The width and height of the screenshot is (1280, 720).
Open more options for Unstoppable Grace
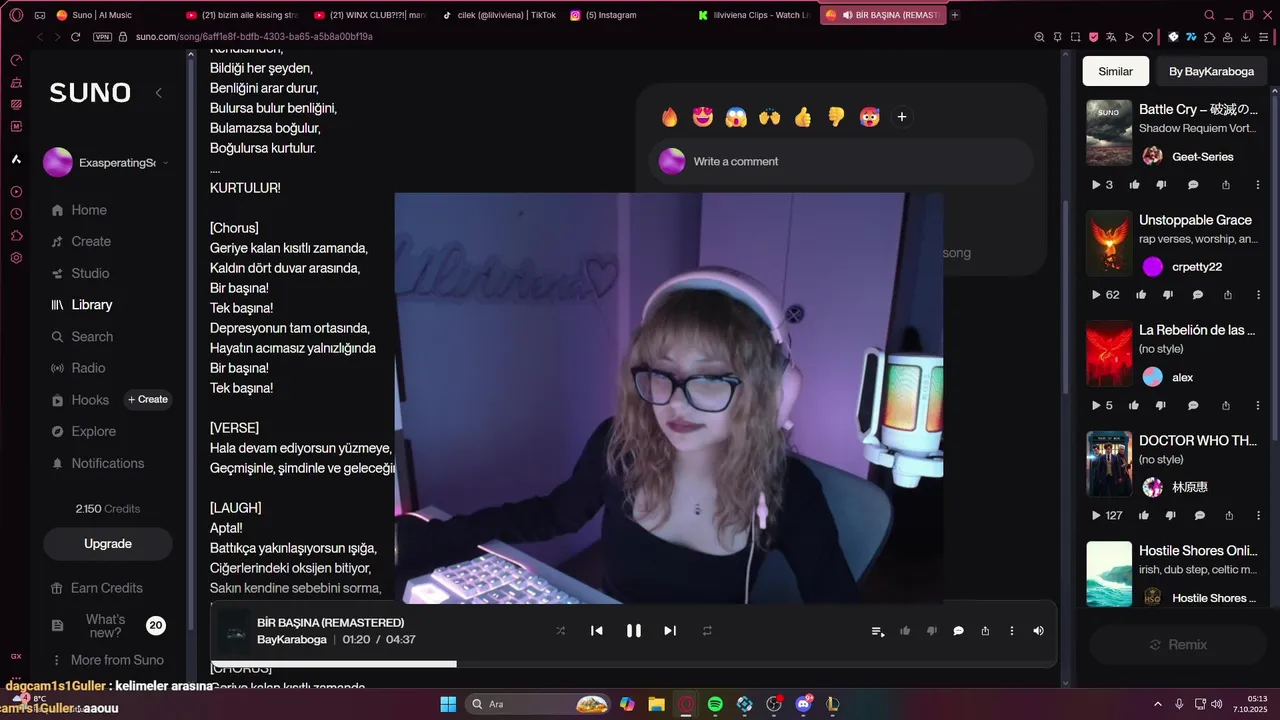coord(1257,295)
